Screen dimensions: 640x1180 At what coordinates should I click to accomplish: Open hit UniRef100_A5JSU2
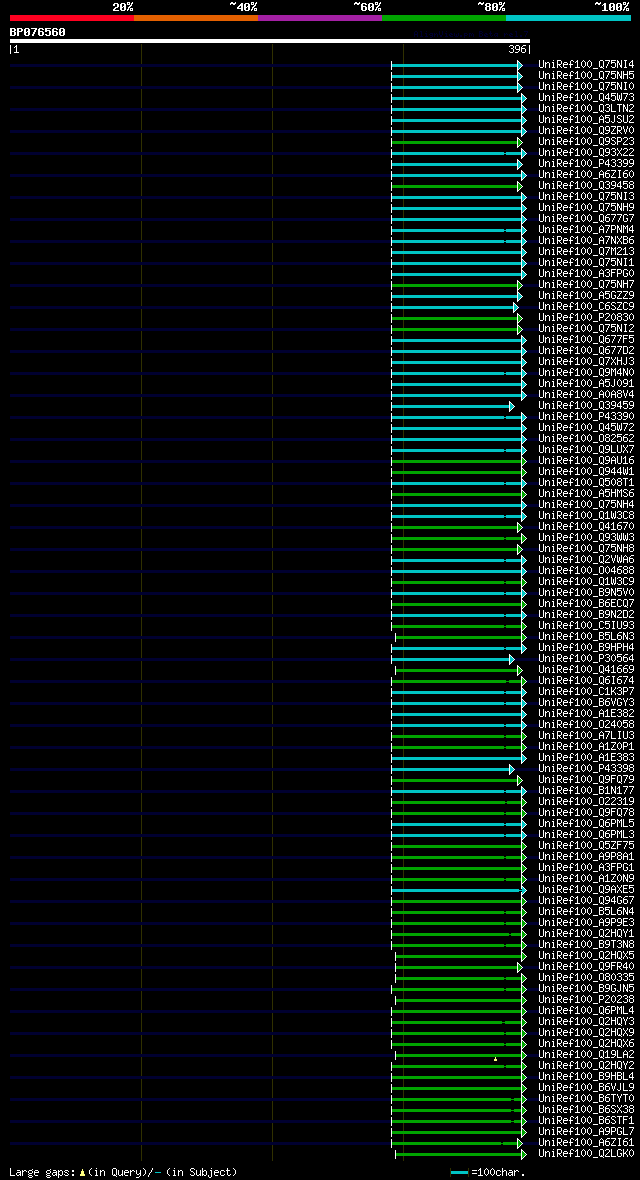pos(587,120)
